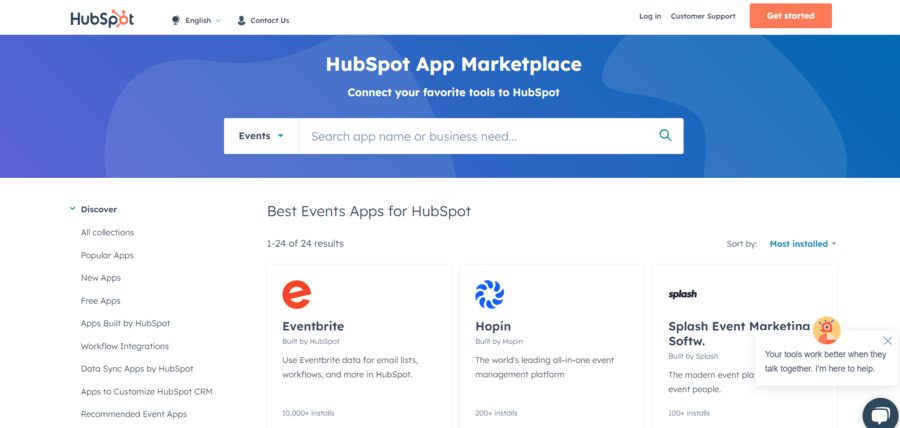This screenshot has width=900, height=428.
Task: Click the 'Sort by:' label
Action: pyautogui.click(x=742, y=244)
